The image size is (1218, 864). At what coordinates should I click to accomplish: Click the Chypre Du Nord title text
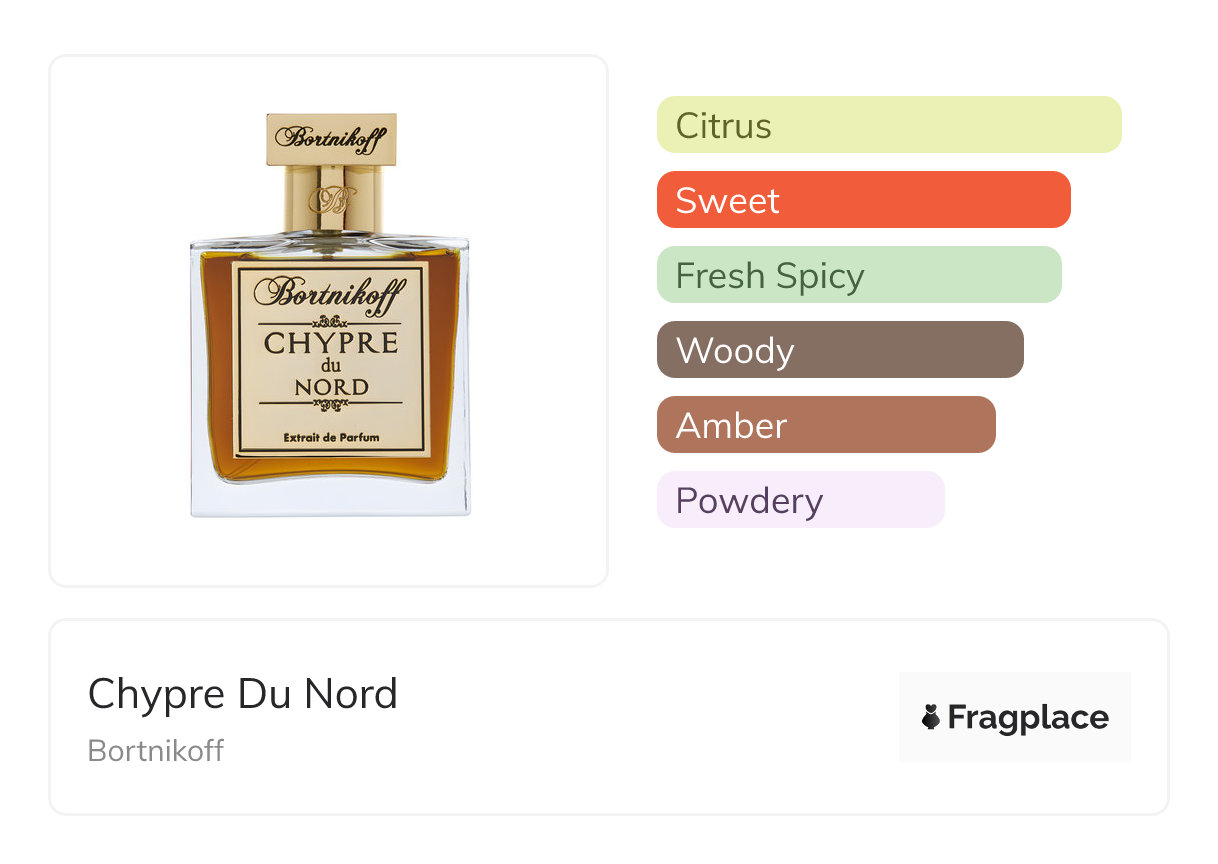pos(243,694)
